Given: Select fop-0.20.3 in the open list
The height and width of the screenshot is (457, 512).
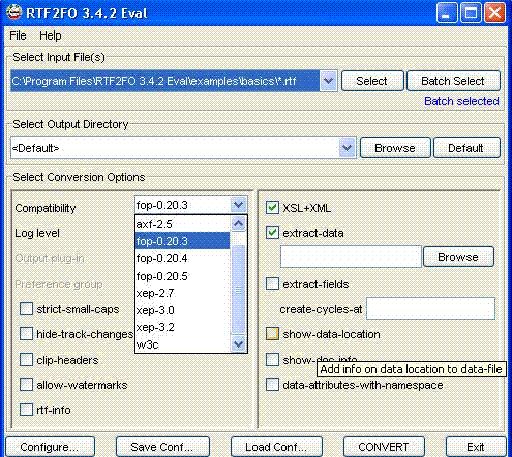Looking at the screenshot, I should [183, 241].
